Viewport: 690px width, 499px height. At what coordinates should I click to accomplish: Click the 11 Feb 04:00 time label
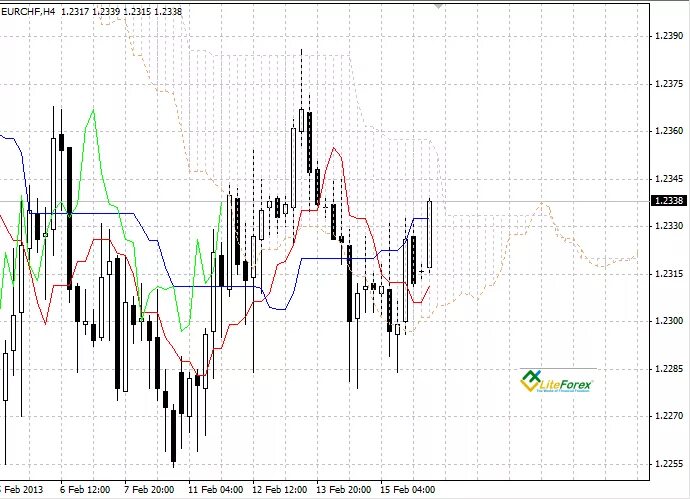pyautogui.click(x=215, y=489)
